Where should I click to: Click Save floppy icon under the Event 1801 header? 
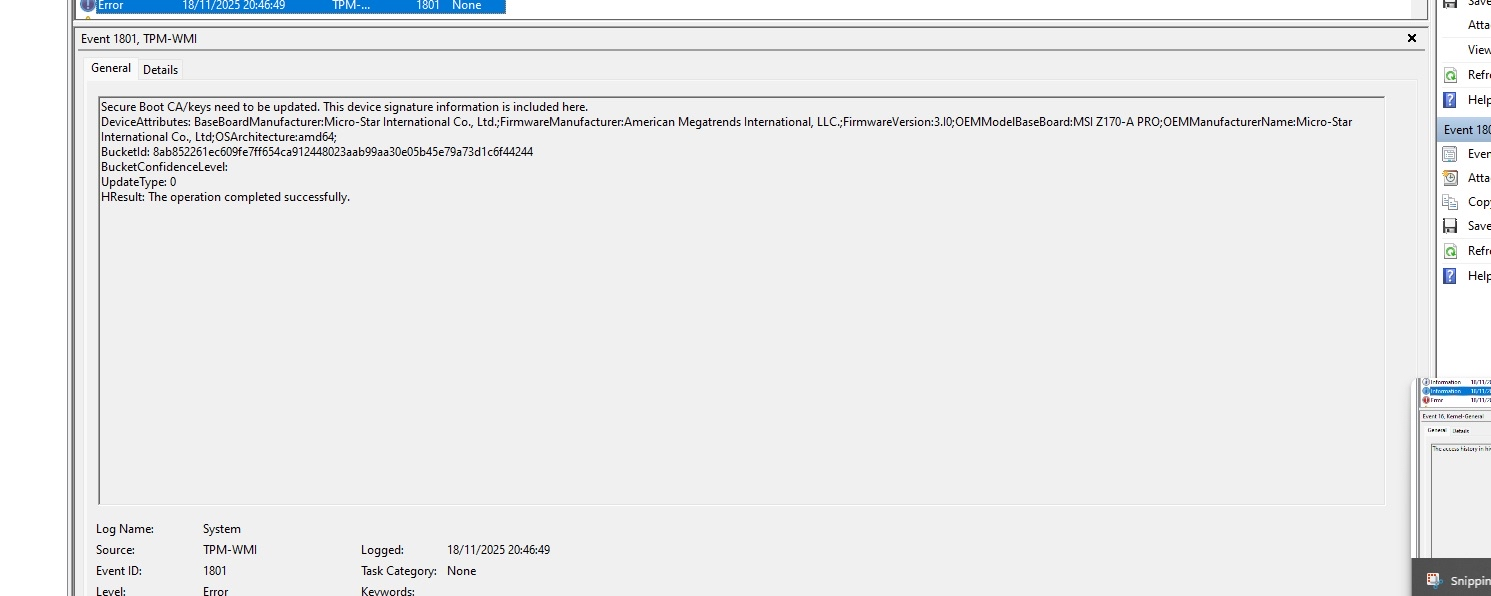(1450, 226)
